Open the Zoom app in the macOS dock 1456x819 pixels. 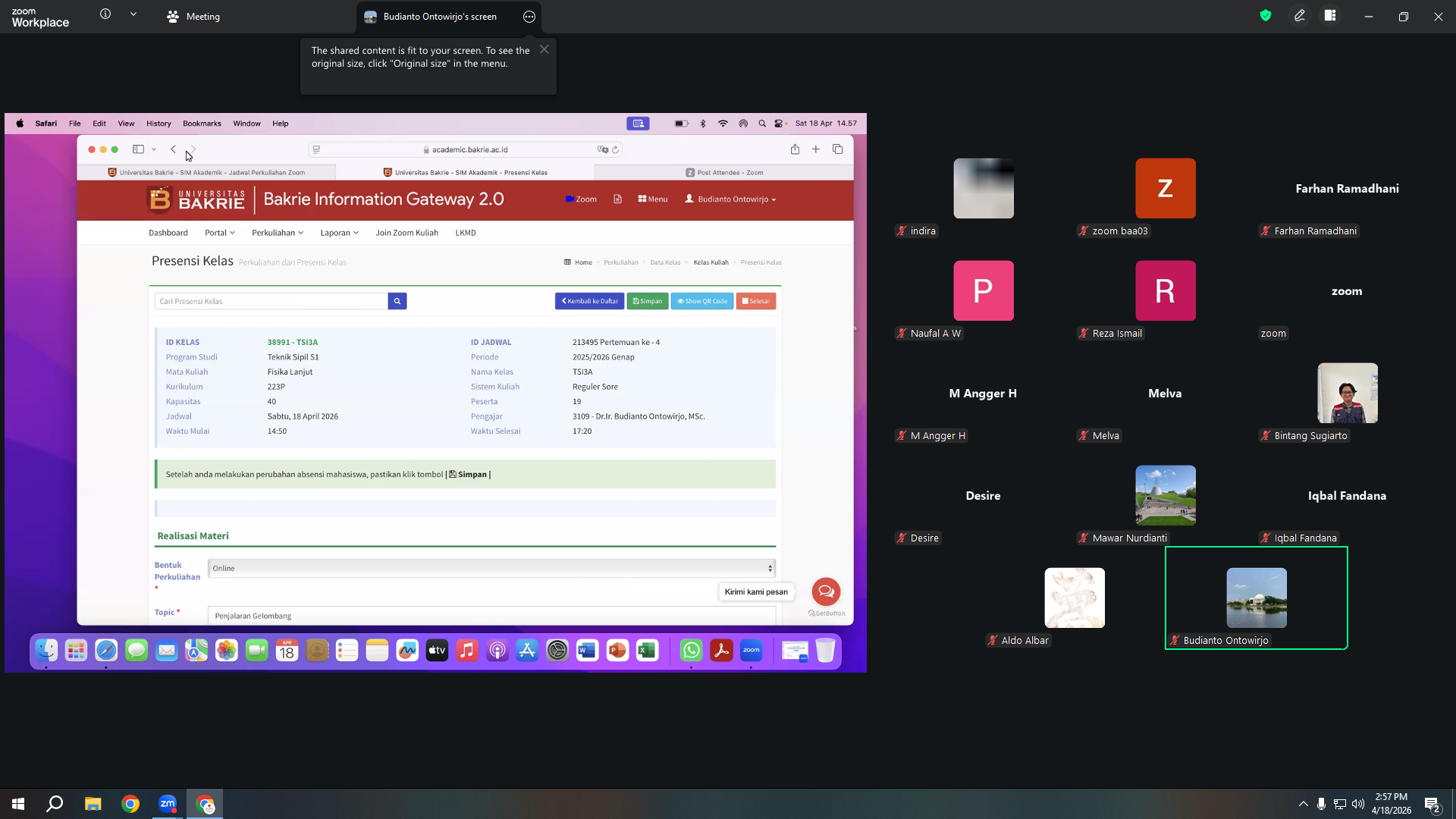752,651
